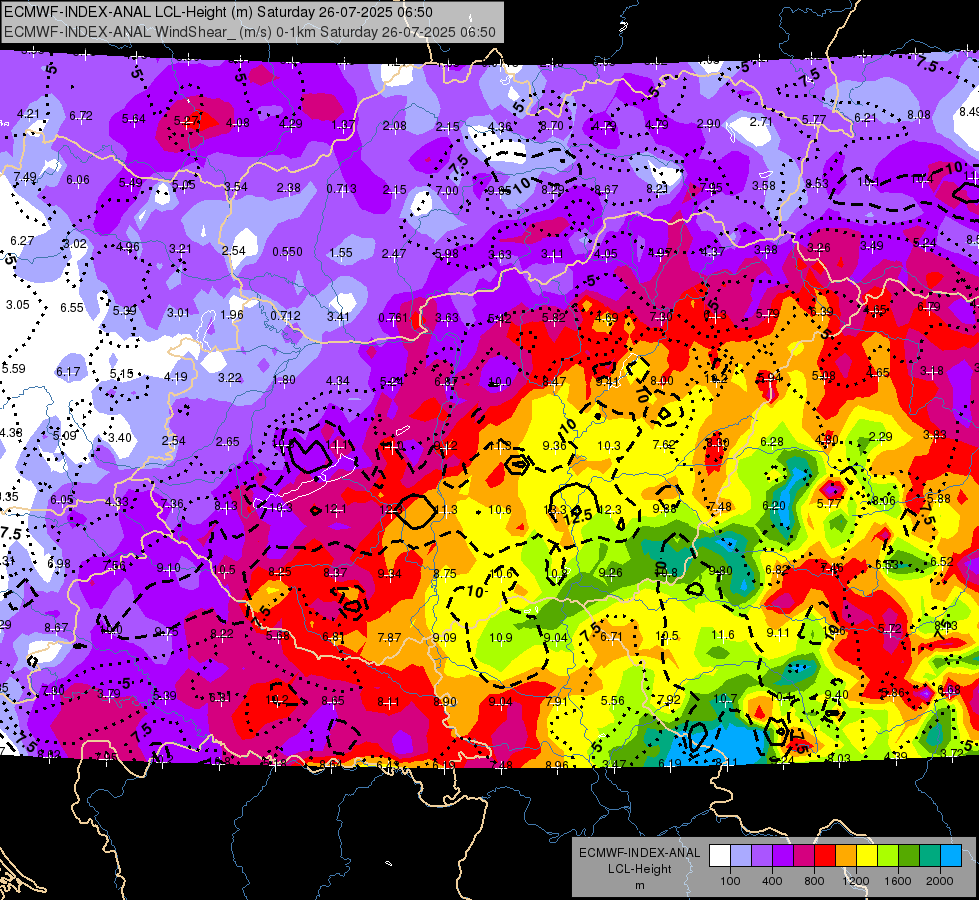The height and width of the screenshot is (900, 979).
Task: Click the teal legend color box
Action: [x=930, y=856]
